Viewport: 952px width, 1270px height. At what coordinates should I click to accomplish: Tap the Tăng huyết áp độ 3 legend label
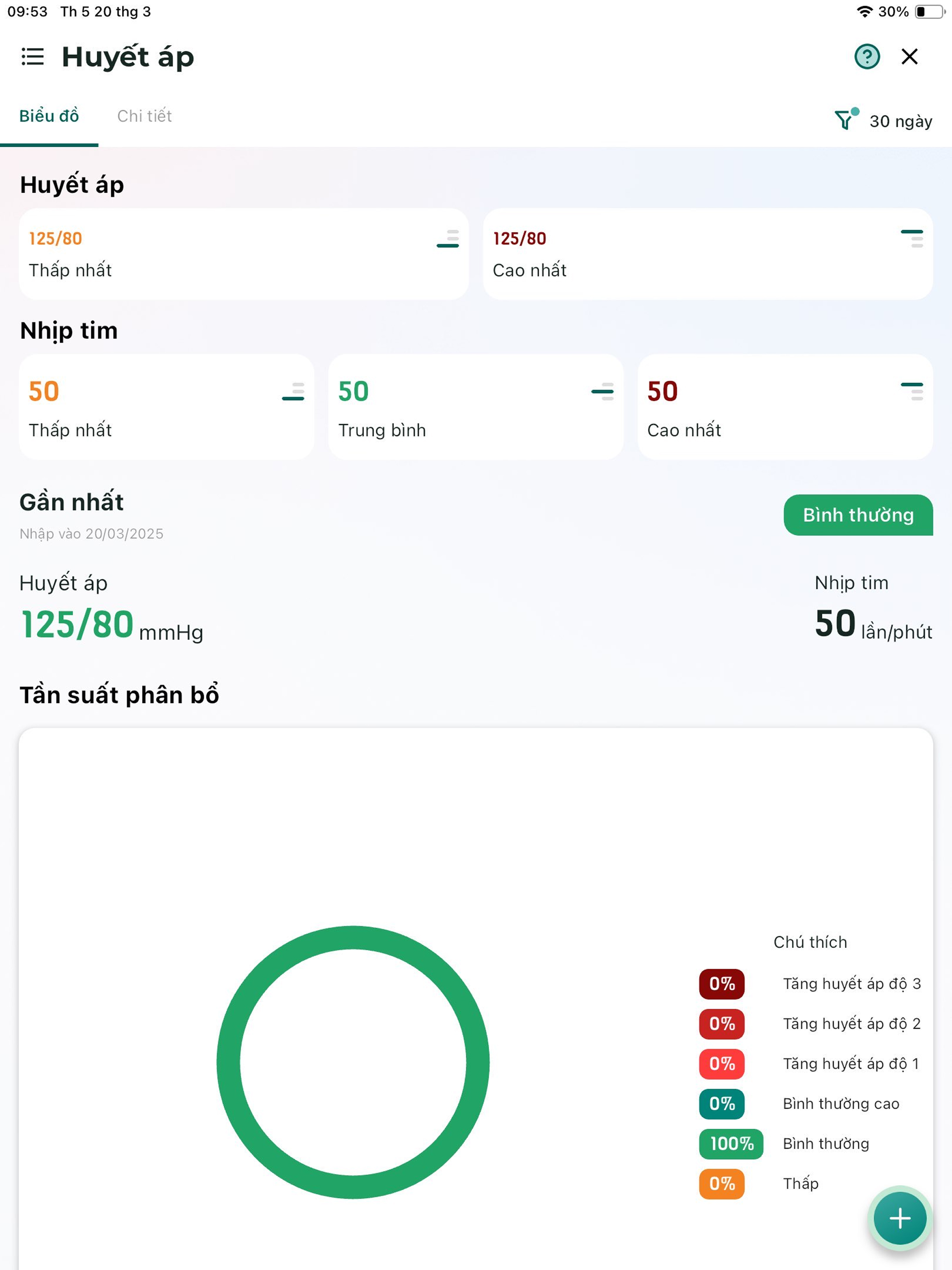click(851, 984)
